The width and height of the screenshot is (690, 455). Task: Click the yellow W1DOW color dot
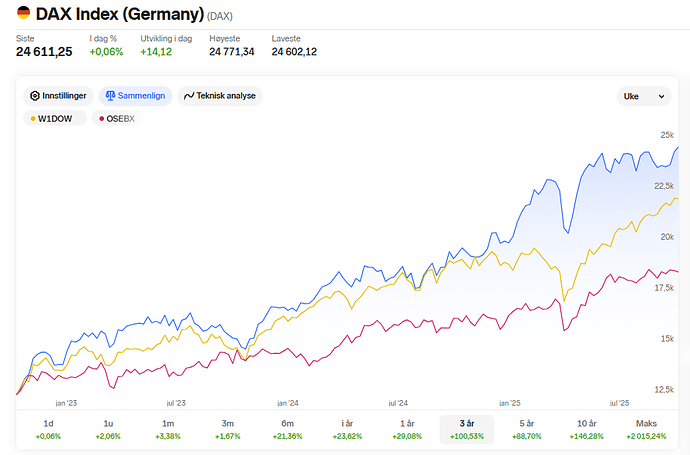34,118
